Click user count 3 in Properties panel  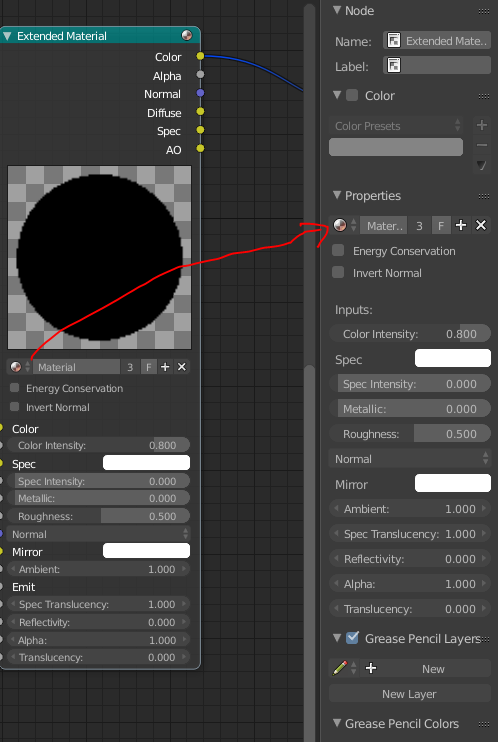tap(419, 225)
